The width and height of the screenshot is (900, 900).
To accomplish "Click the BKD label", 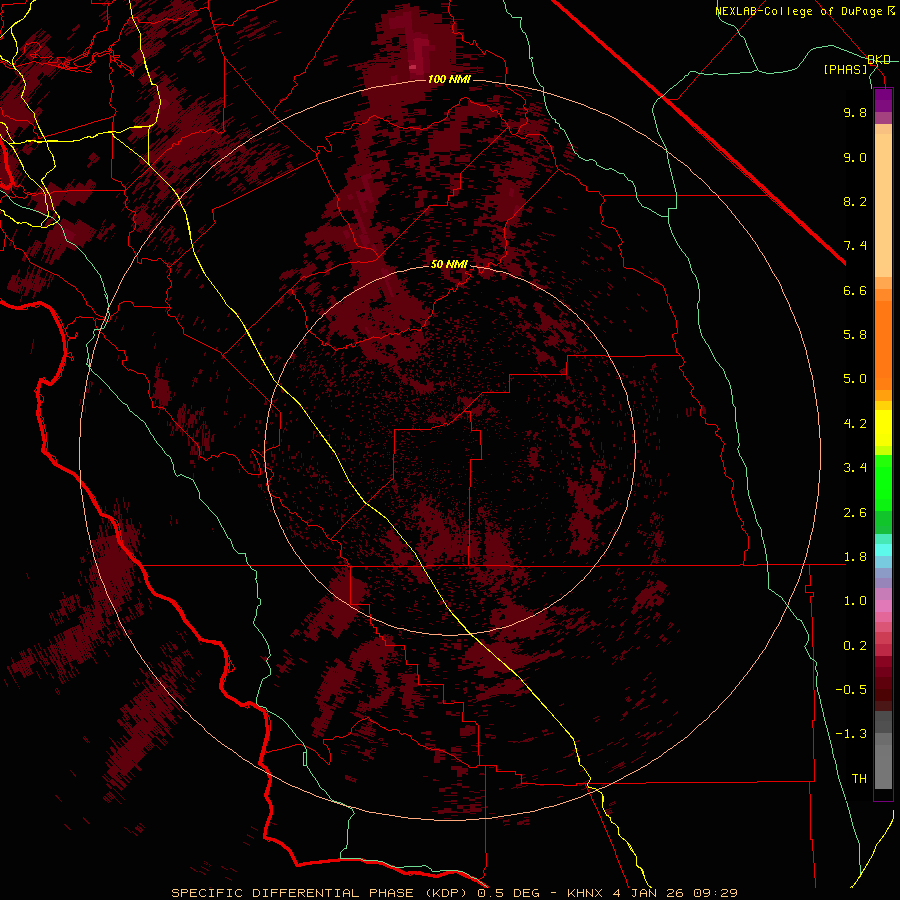I will pos(879,60).
